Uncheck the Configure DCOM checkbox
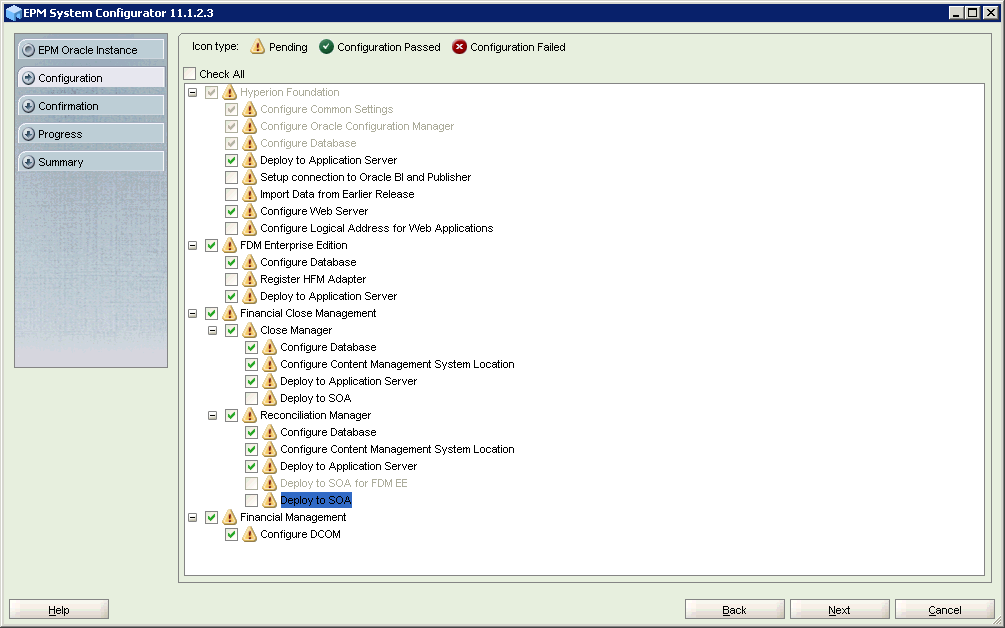The height and width of the screenshot is (628, 1005). 231,534
